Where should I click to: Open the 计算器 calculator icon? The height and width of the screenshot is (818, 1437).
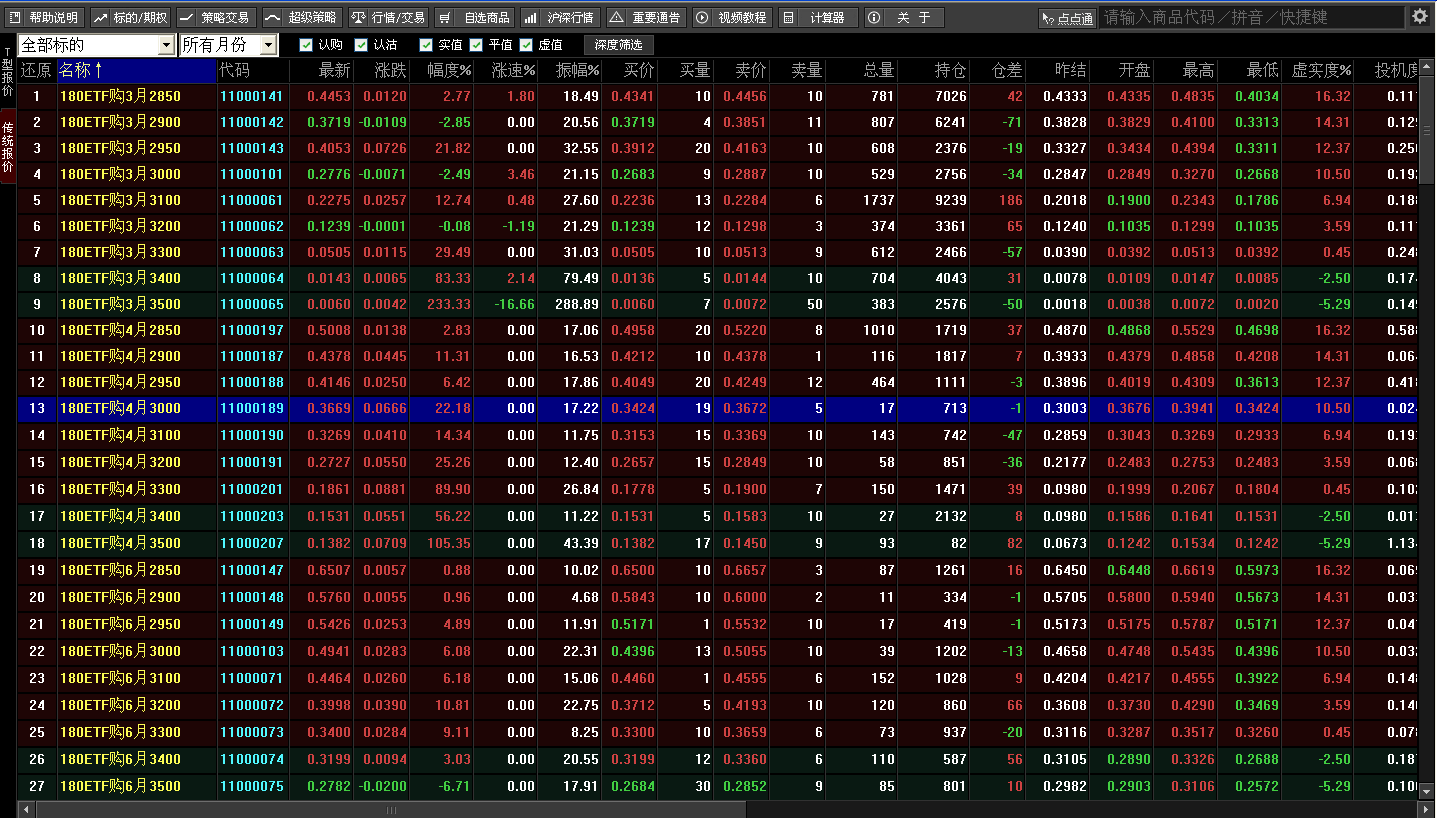(789, 18)
